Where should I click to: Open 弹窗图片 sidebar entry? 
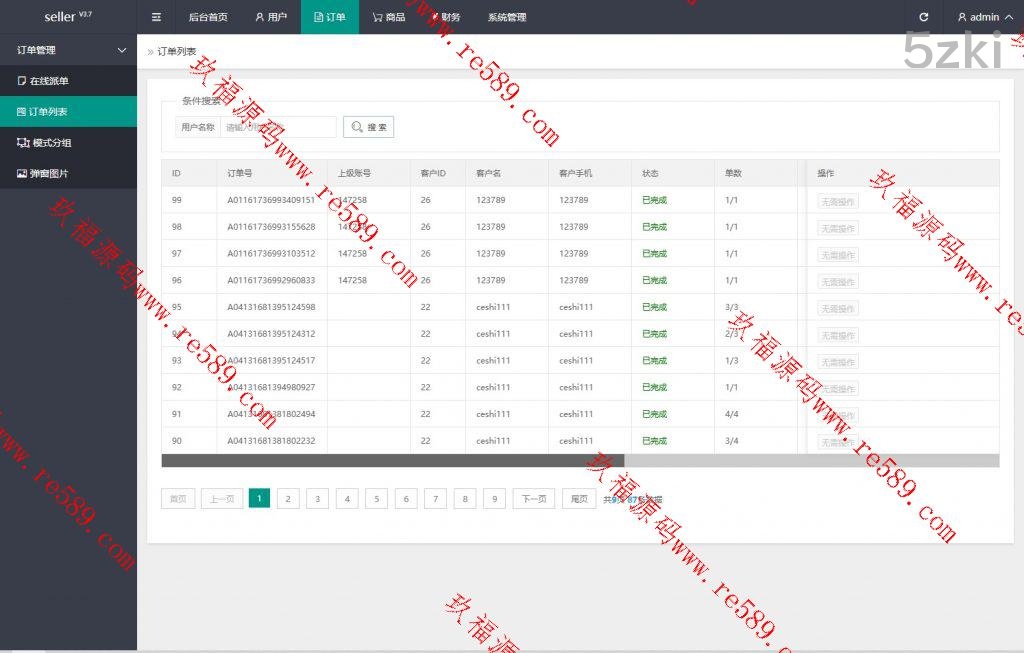click(49, 174)
